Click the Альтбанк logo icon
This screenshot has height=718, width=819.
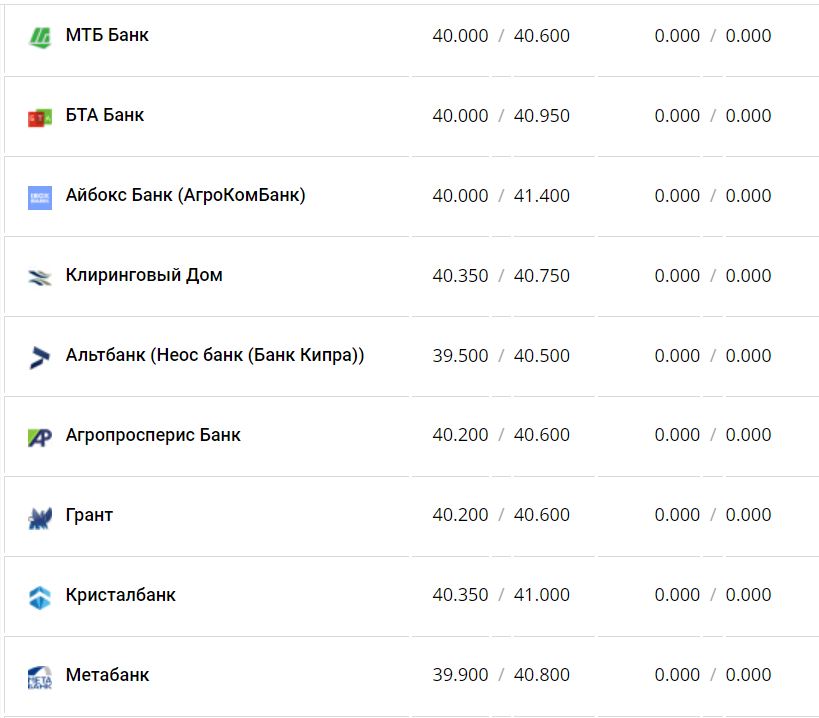pos(40,357)
